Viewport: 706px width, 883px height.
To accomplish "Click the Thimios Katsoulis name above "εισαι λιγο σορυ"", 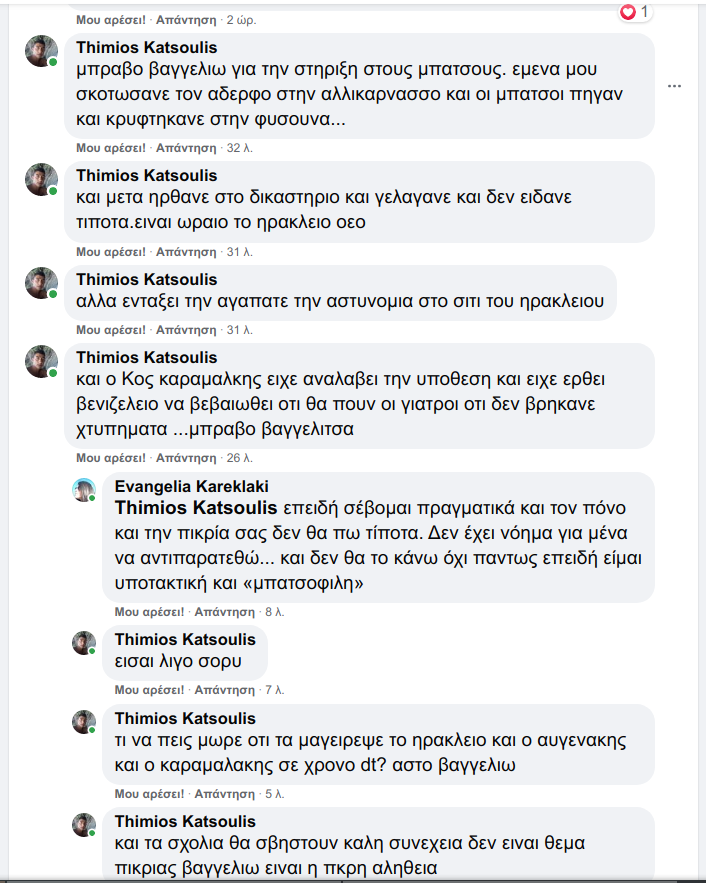I will [185, 639].
